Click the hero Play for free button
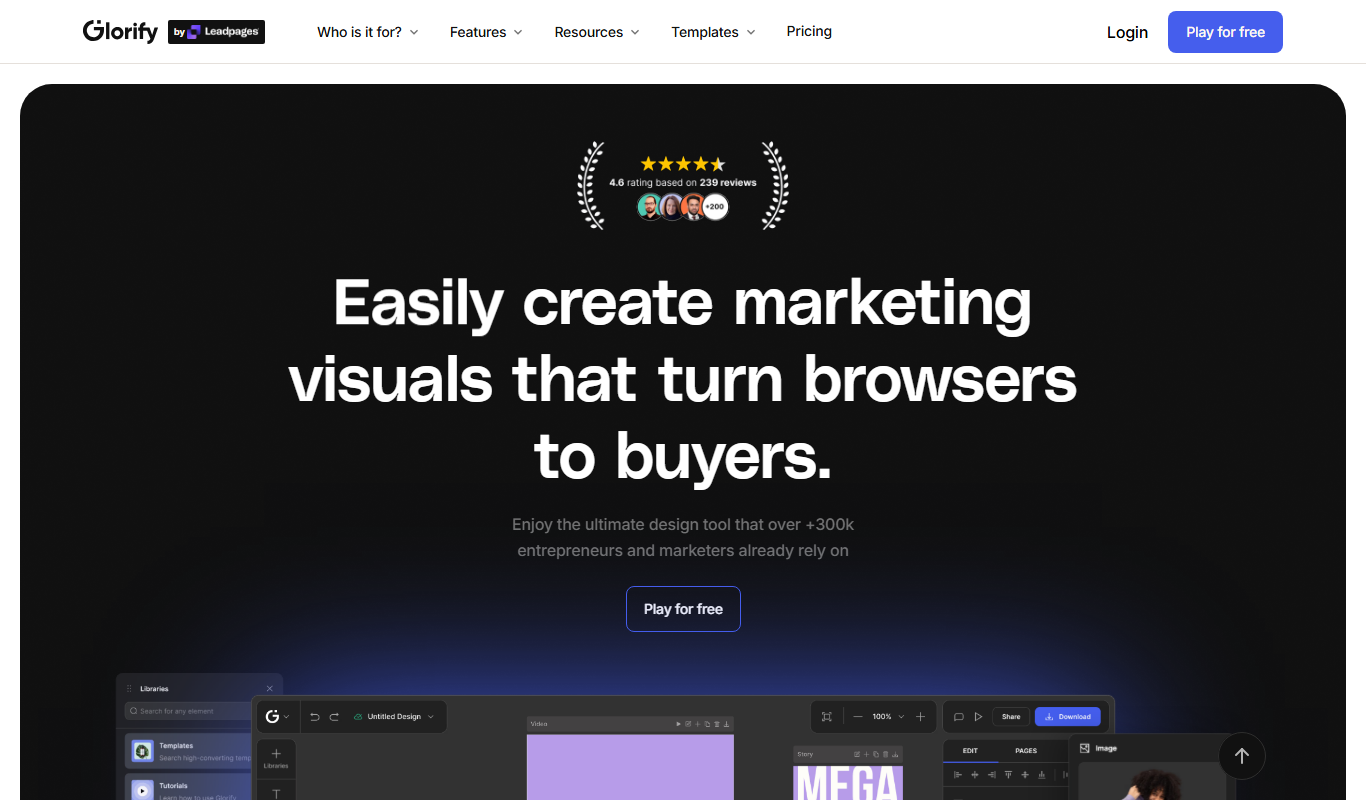Image resolution: width=1366 pixels, height=800 pixels. pyautogui.click(x=683, y=609)
